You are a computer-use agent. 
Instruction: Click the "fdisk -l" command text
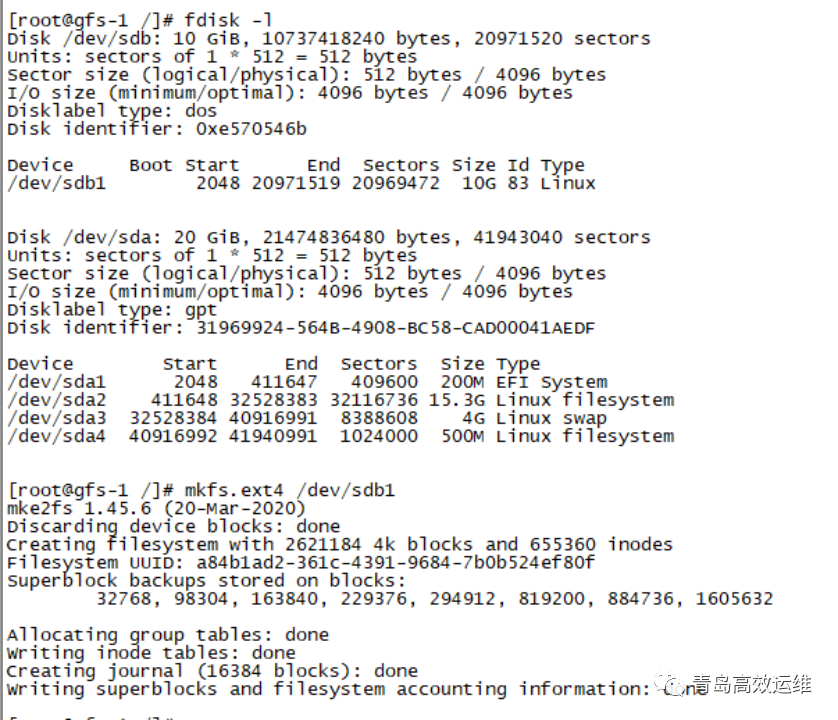point(229,21)
